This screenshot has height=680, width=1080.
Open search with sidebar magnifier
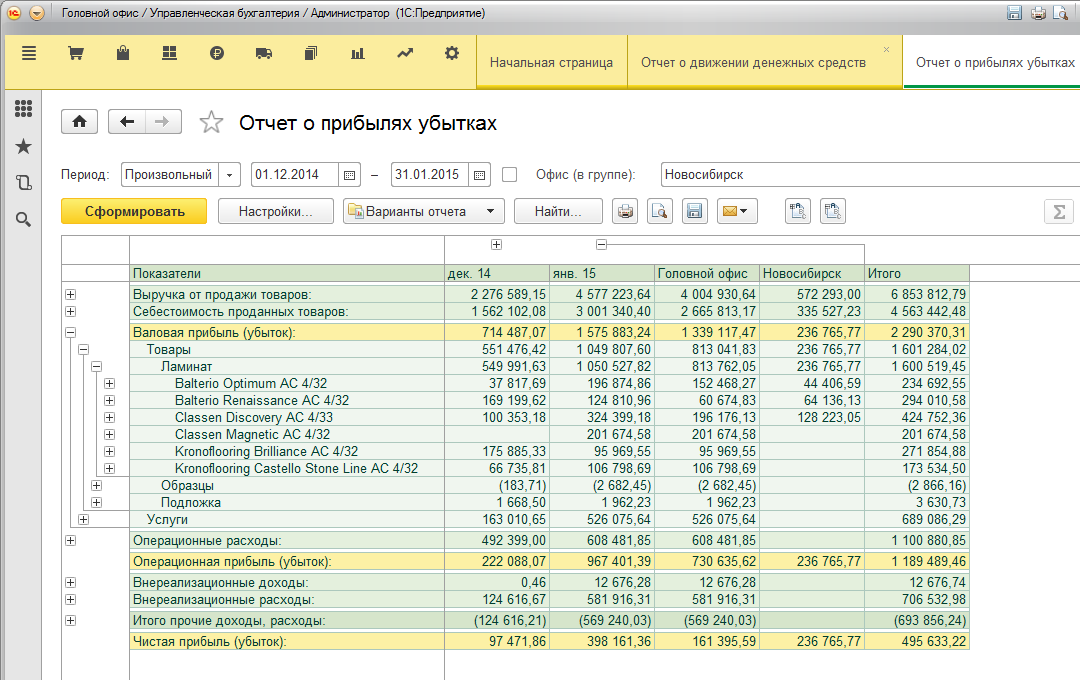tap(23, 220)
